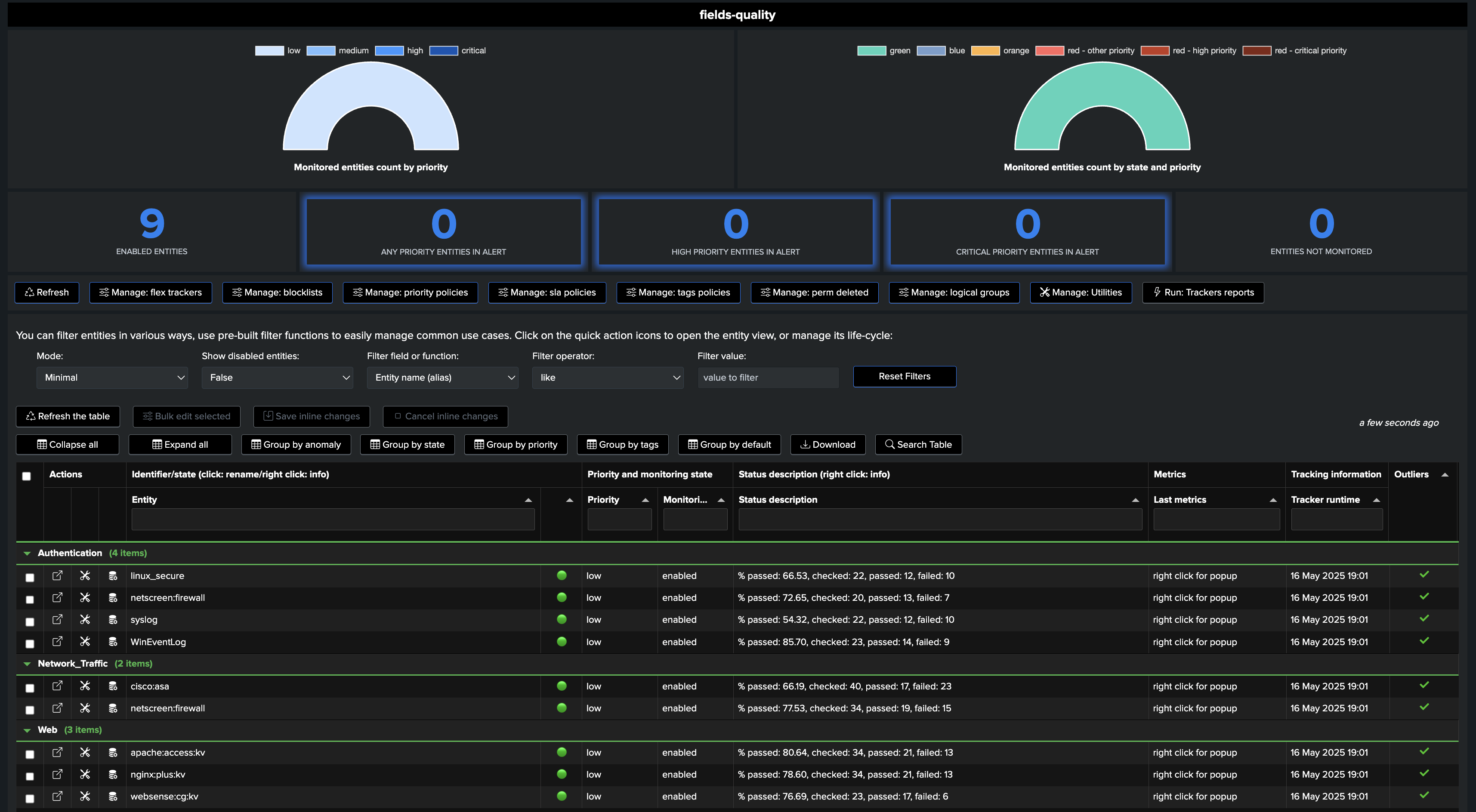Click database icon in Network_Traffic netscreen:firewall row
The width and height of the screenshot is (1476, 812).
(x=113, y=708)
